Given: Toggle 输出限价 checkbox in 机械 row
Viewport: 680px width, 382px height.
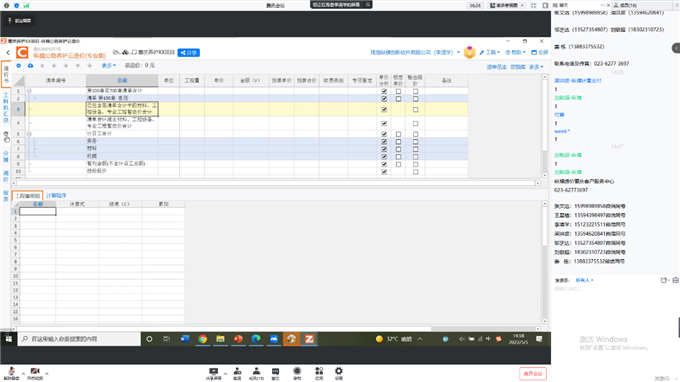Looking at the screenshot, I should click(415, 157).
